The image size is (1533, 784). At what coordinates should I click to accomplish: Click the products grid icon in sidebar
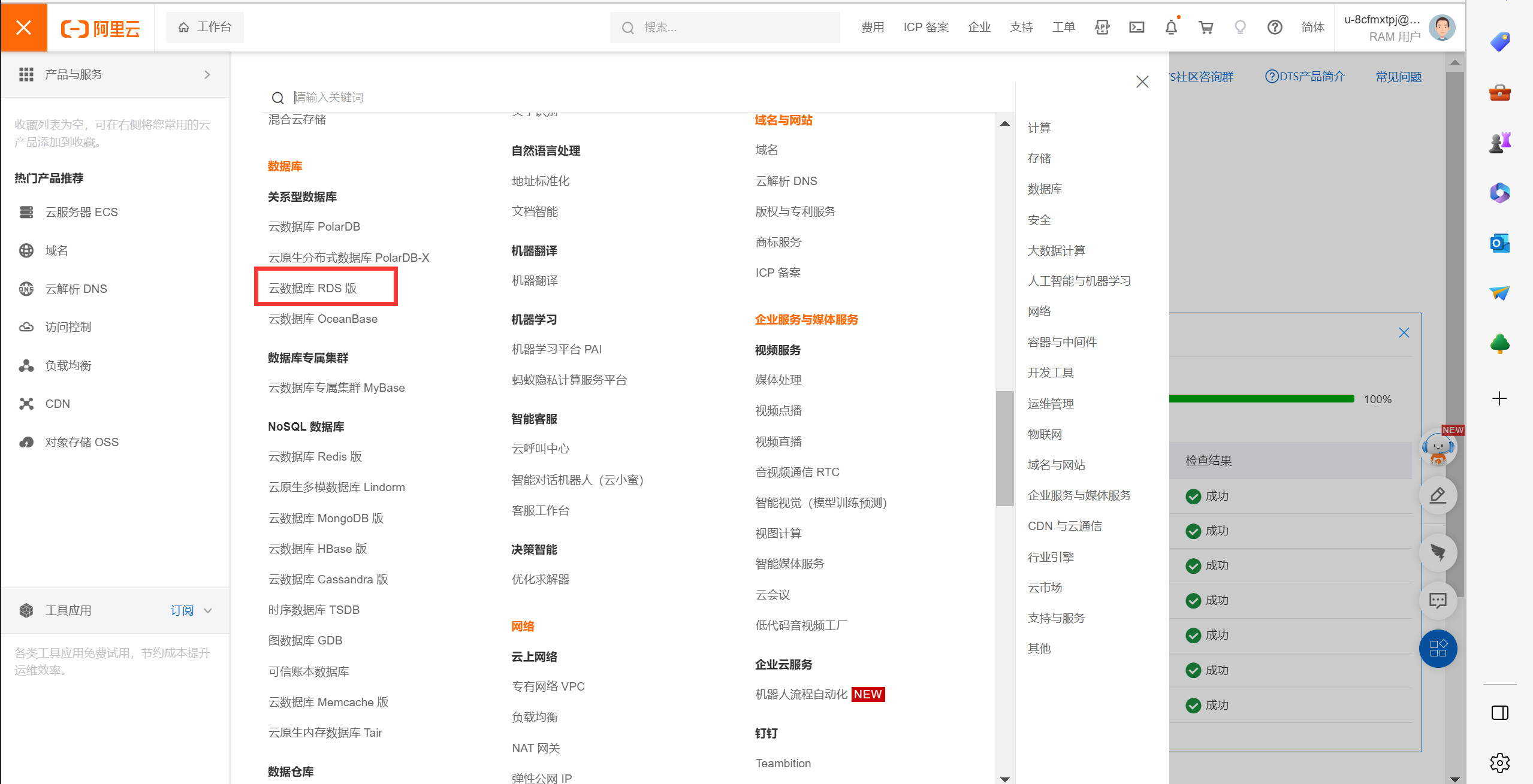coord(26,74)
